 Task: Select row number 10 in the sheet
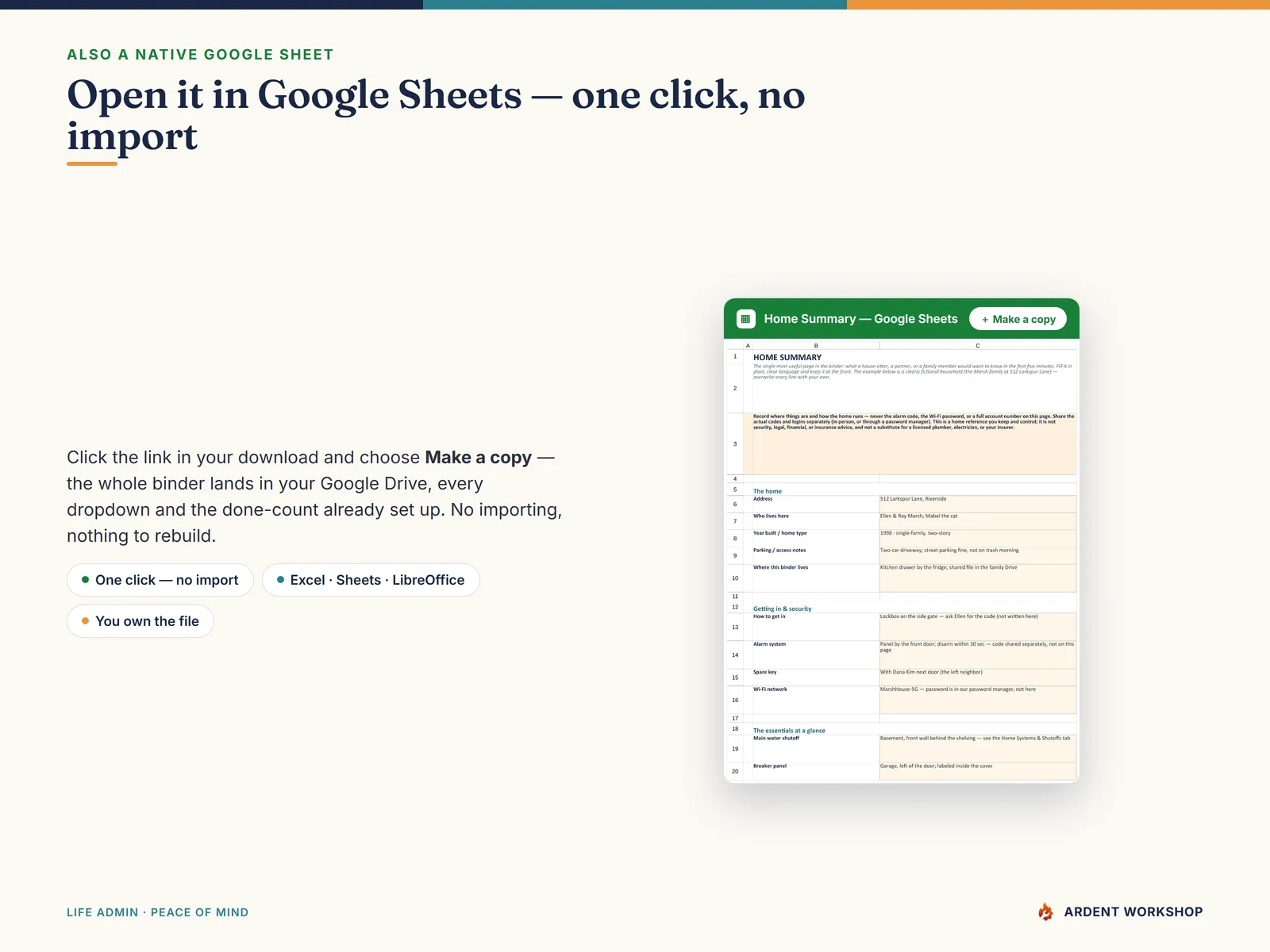735,578
